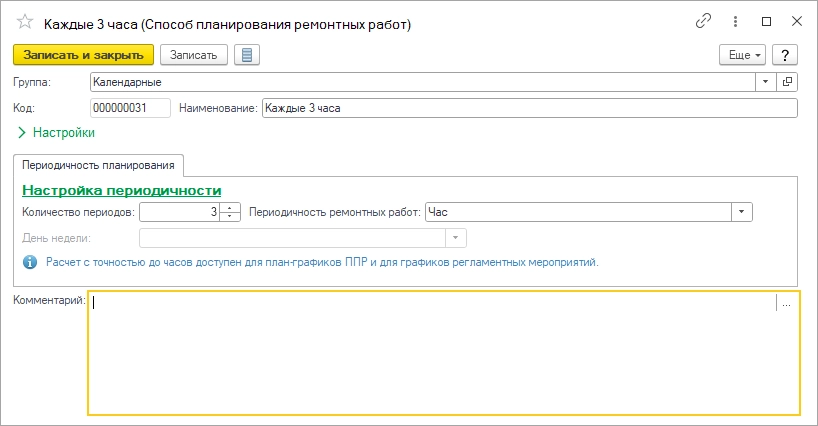
Task: Expand the Группа dropdown list
Action: pyautogui.click(x=765, y=82)
